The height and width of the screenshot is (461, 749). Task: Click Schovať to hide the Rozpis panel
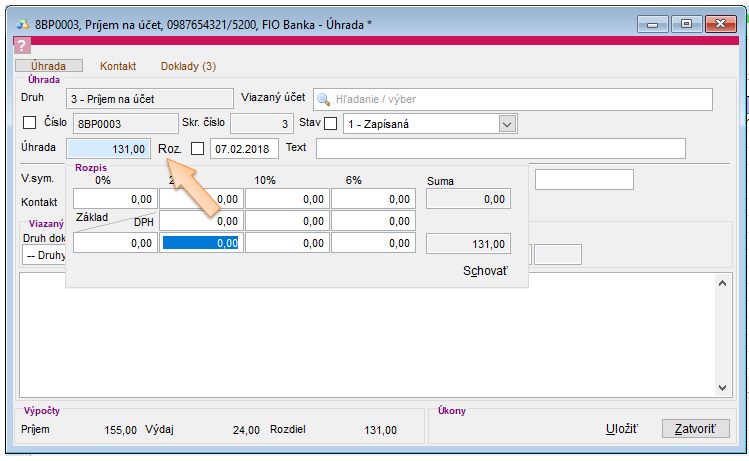tap(485, 271)
